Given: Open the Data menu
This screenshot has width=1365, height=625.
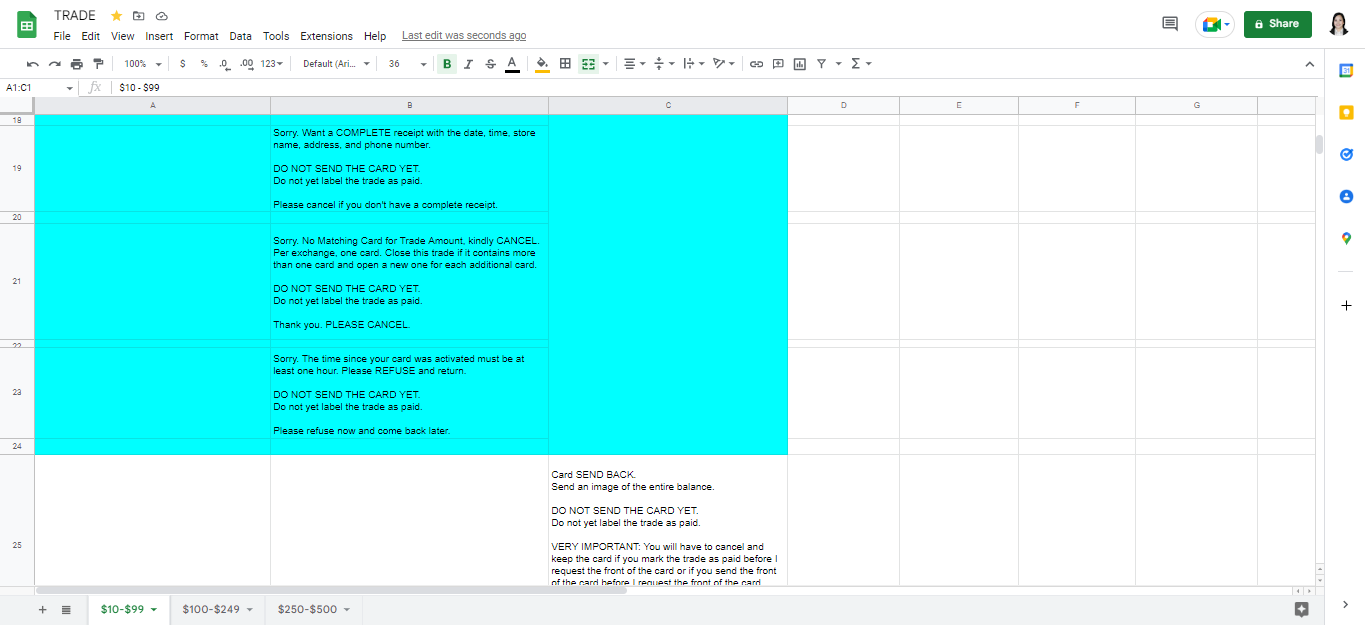Looking at the screenshot, I should tap(241, 36).
